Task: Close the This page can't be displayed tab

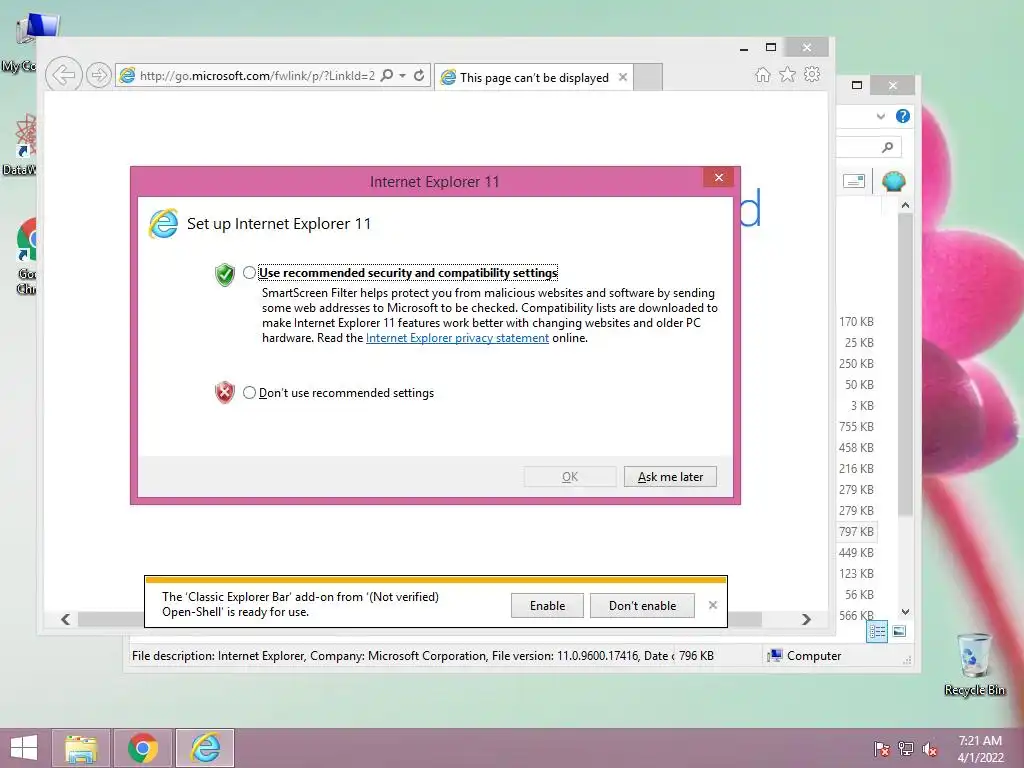Action: pyautogui.click(x=623, y=77)
